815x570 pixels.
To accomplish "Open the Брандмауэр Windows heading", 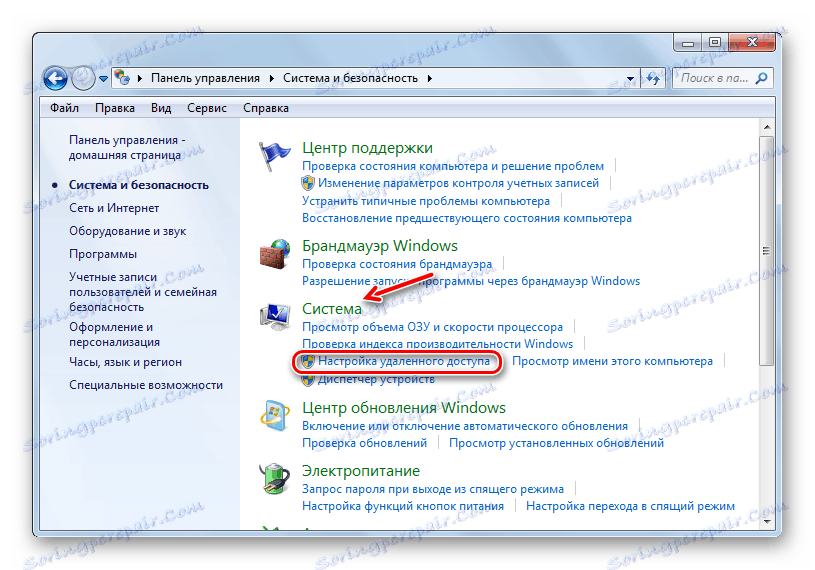I will click(x=380, y=246).
